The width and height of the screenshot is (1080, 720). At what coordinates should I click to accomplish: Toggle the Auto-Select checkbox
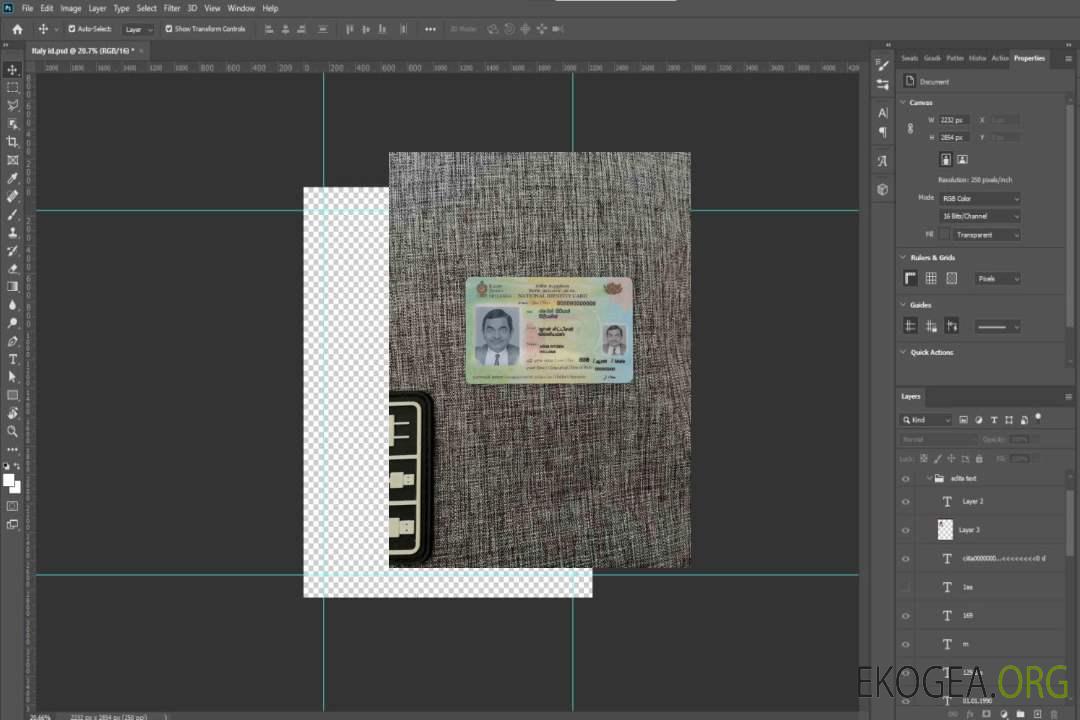(x=72, y=29)
